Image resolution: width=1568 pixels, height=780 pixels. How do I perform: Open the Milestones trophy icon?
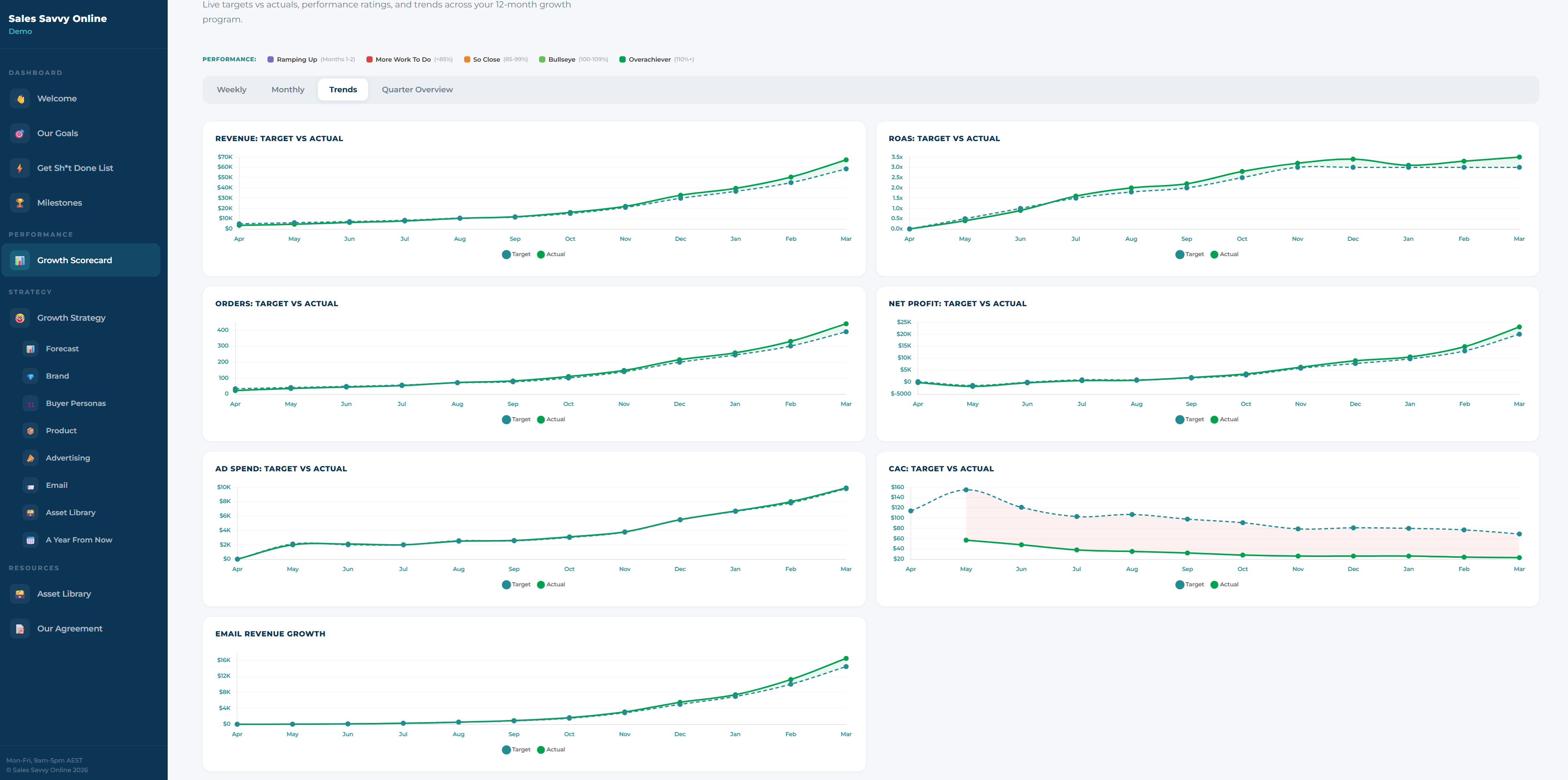click(x=19, y=203)
